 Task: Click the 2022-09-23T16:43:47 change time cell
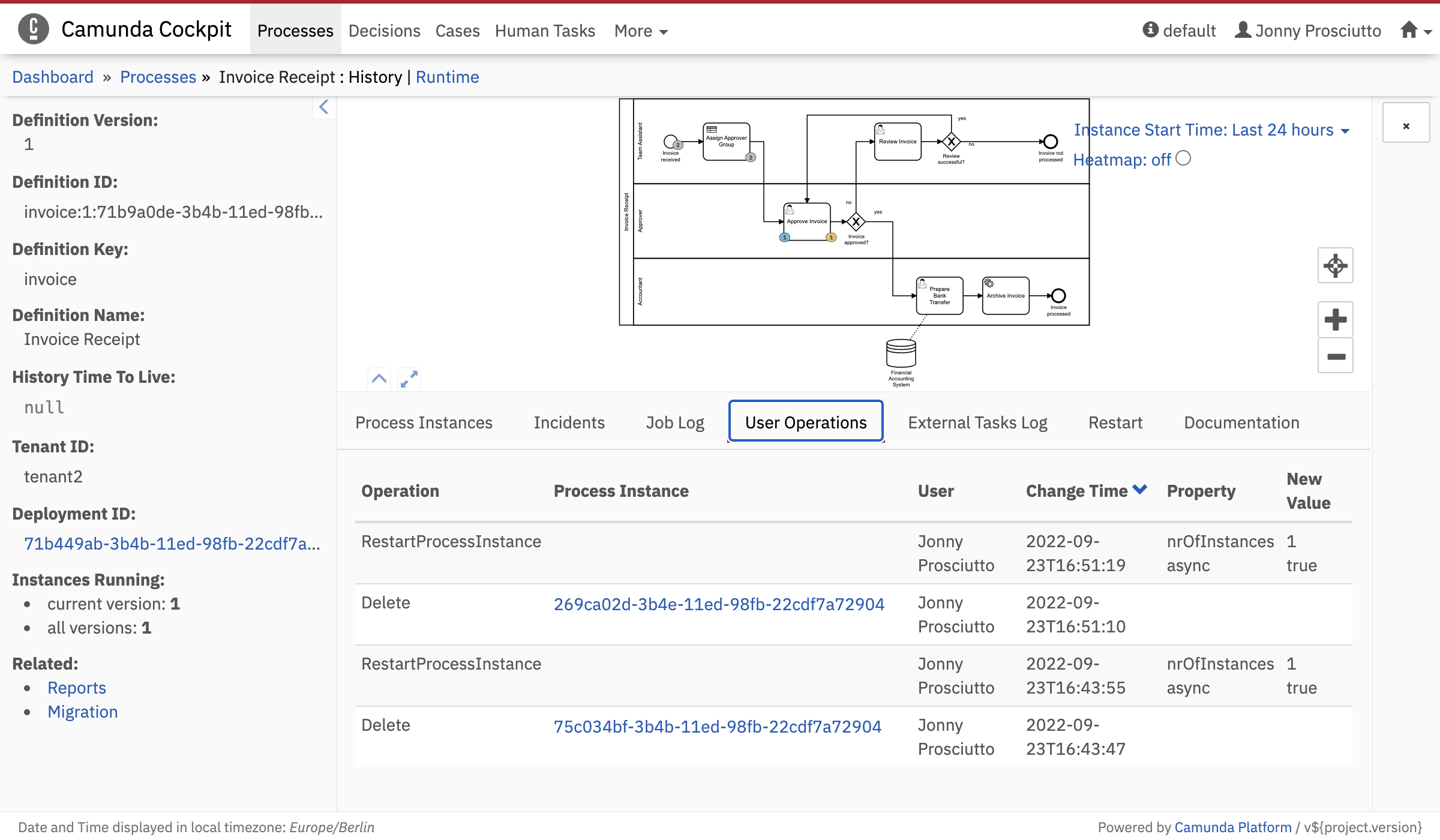click(1076, 737)
